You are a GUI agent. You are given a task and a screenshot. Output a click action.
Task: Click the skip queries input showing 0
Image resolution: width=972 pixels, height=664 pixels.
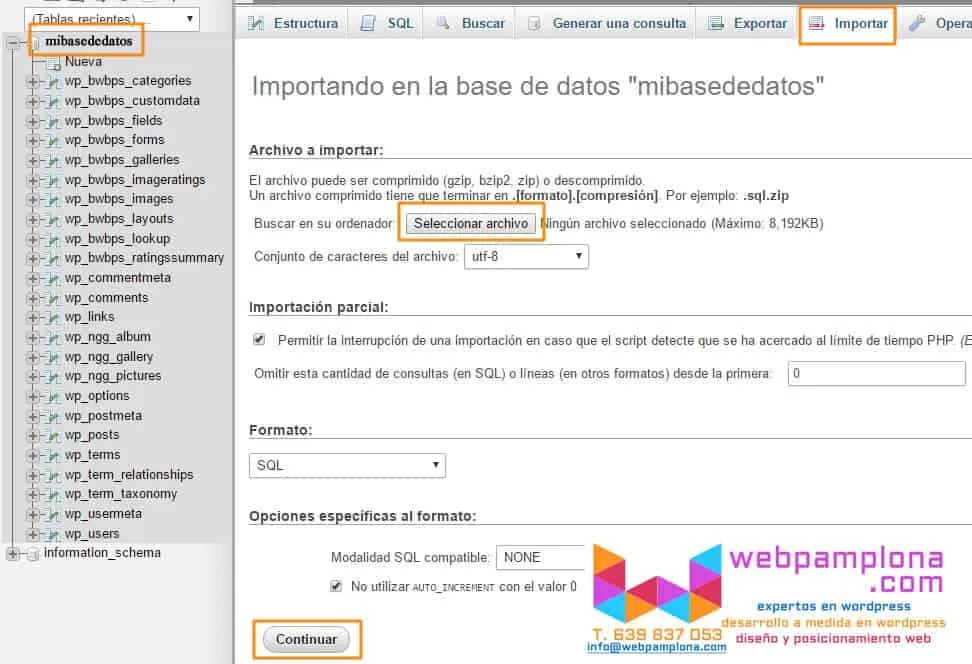(875, 373)
